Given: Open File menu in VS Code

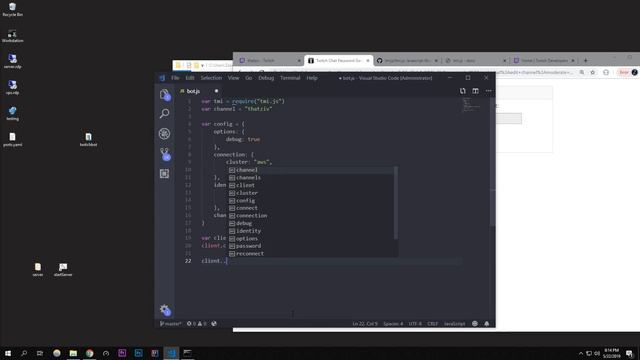Looking at the screenshot, I should (175, 78).
